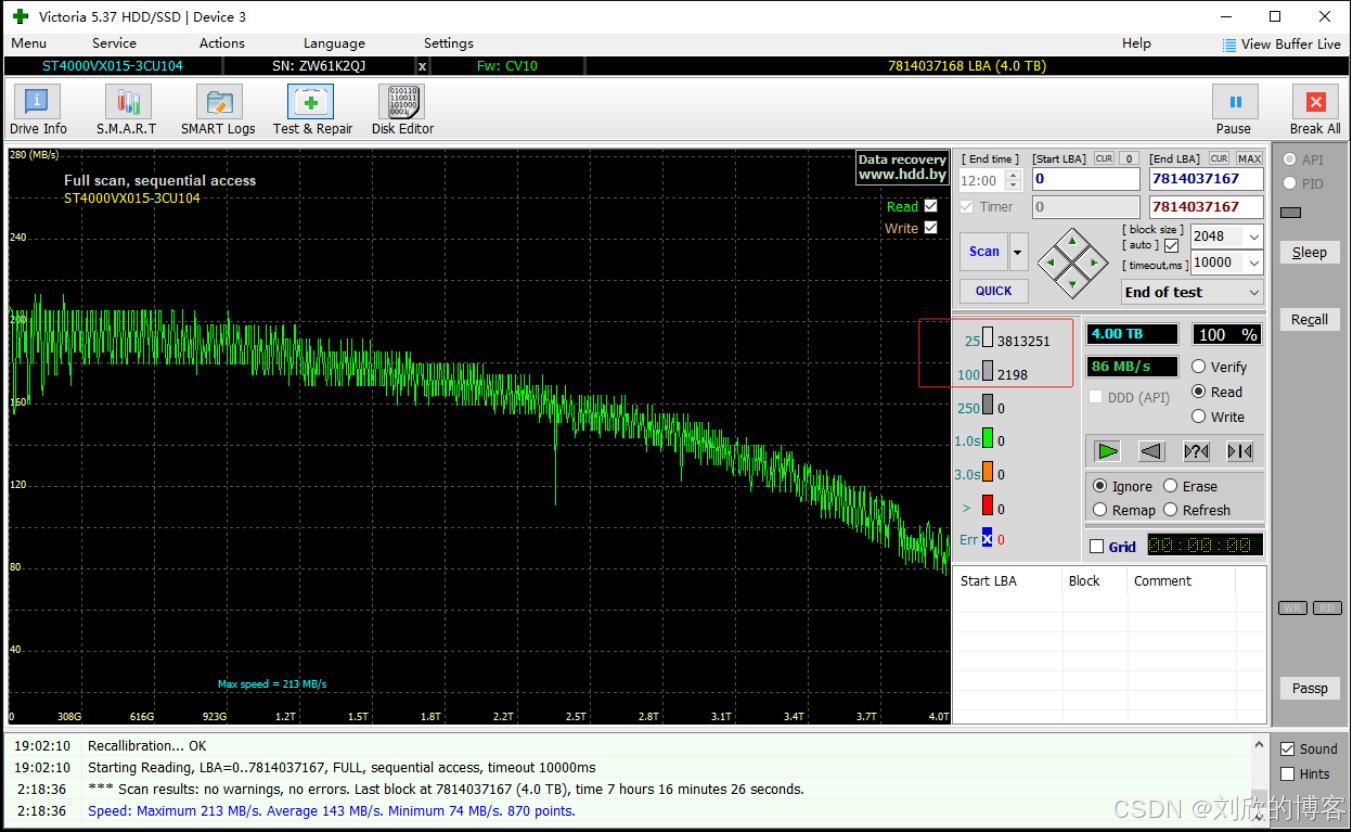The image size is (1351, 832).
Task: Switch to Test & Repair view
Action: pyautogui.click(x=312, y=110)
